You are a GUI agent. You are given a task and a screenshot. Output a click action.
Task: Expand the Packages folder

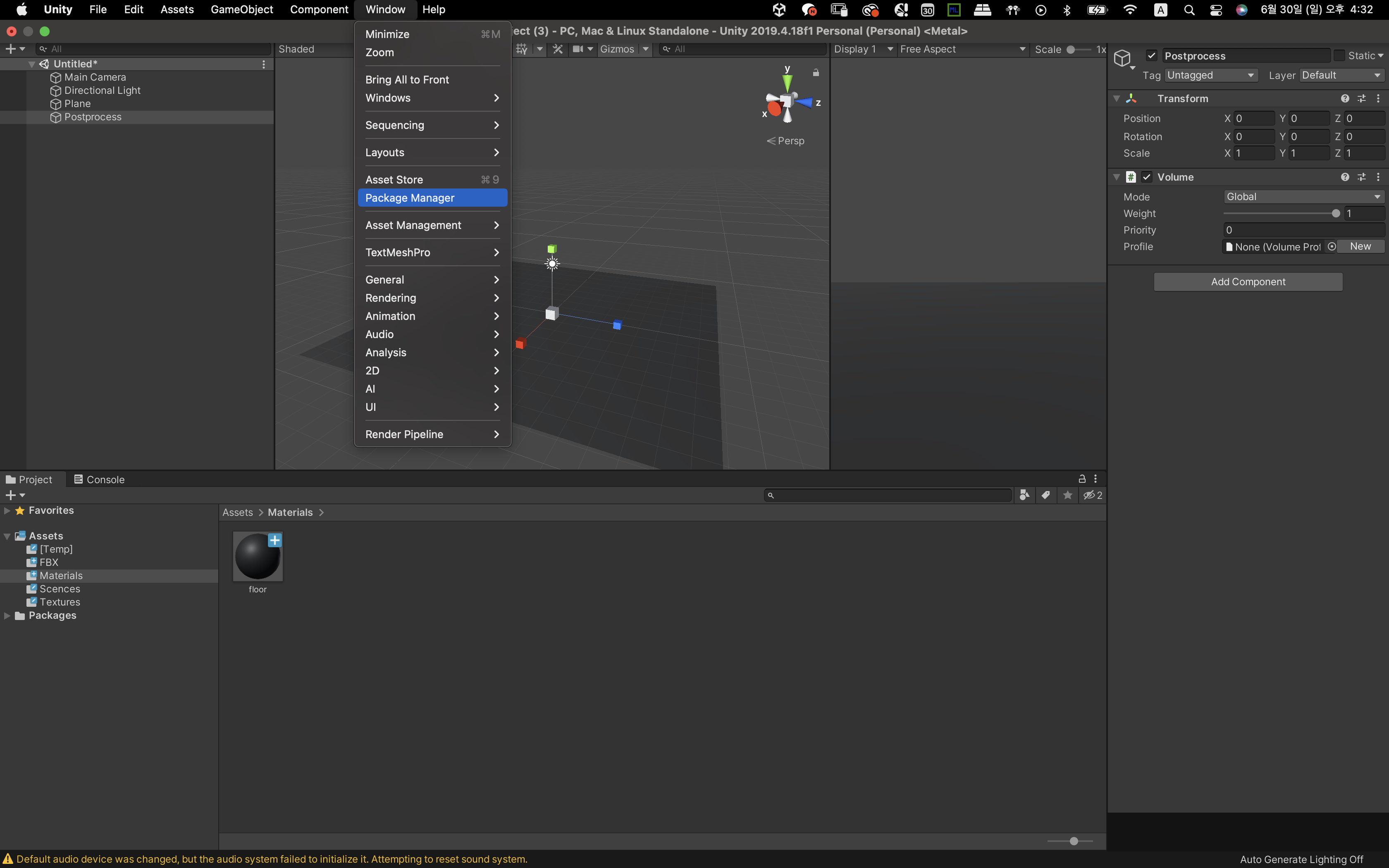click(7, 615)
